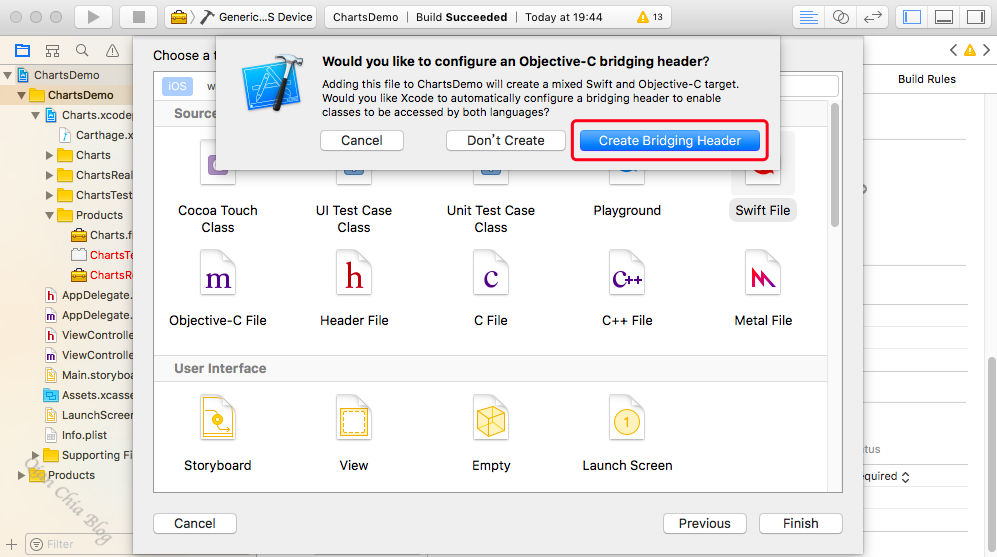
Task: Select Unit Test Case Class template
Action: pyautogui.click(x=490, y=219)
